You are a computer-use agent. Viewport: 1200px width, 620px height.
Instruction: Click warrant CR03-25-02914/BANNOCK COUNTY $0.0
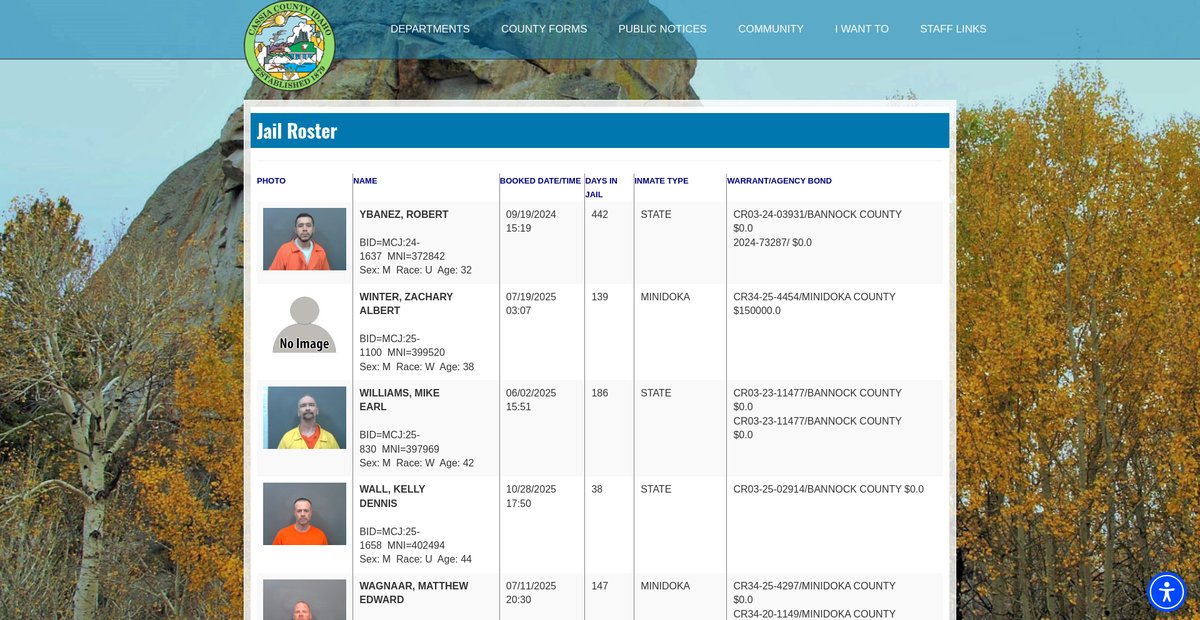click(828, 490)
